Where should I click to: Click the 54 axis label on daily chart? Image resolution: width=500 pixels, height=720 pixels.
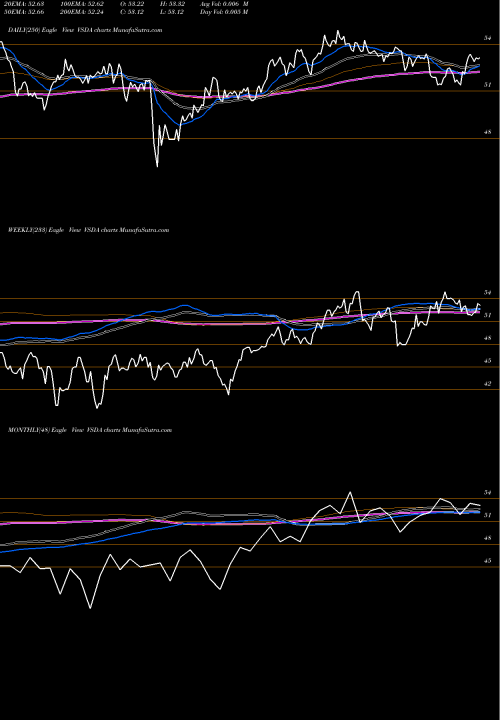[x=488, y=39]
